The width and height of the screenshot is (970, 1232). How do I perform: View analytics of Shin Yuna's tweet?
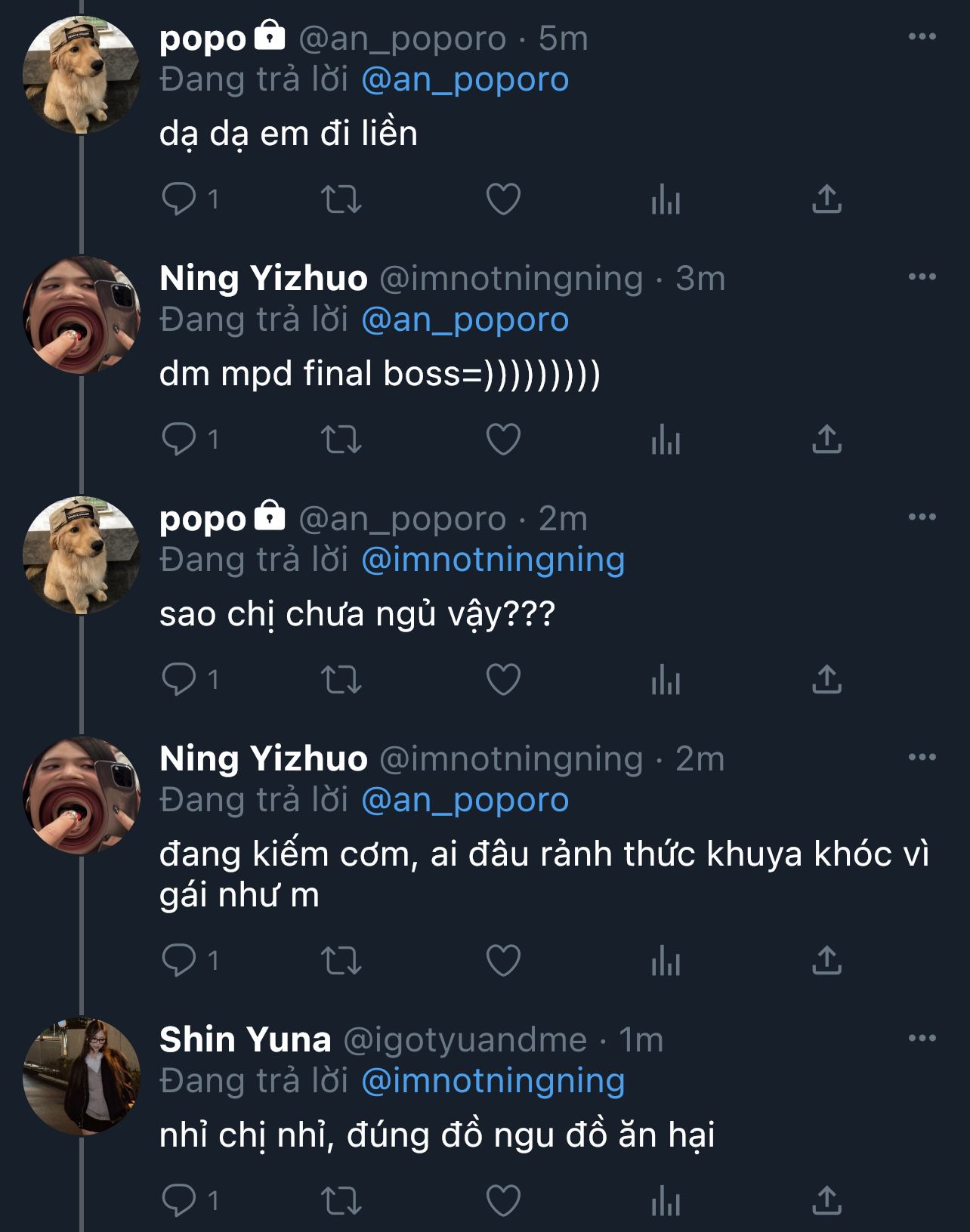pos(666,1200)
